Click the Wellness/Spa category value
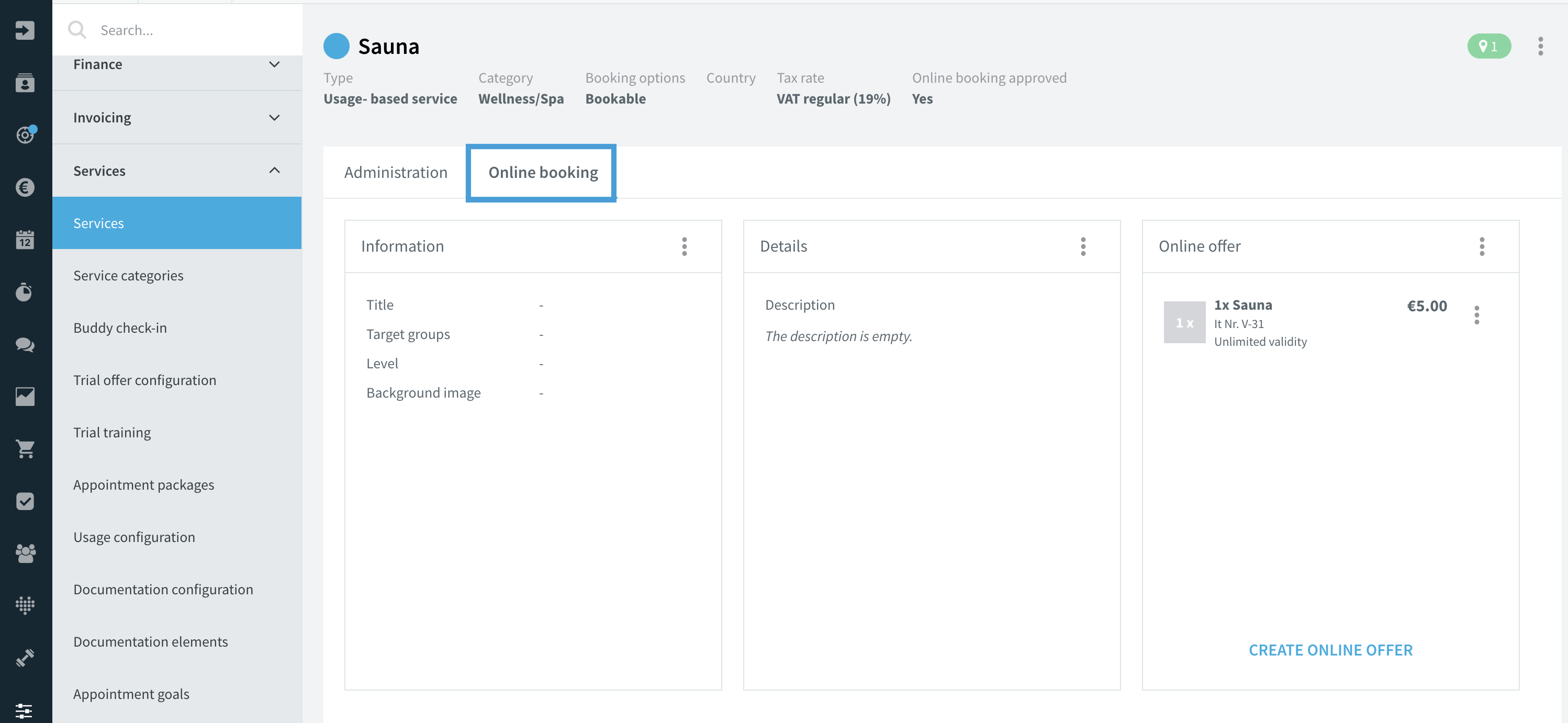 coord(521,98)
